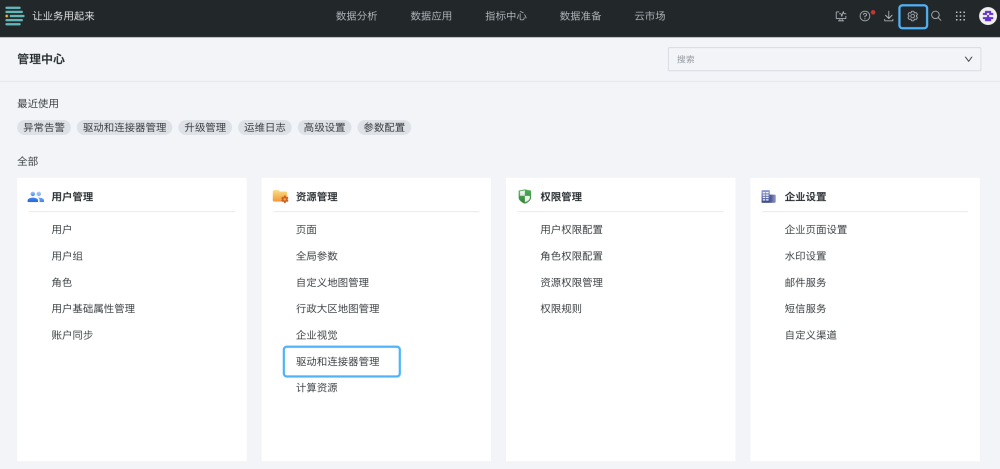Click the 参数配置 recent tag

point(384,128)
